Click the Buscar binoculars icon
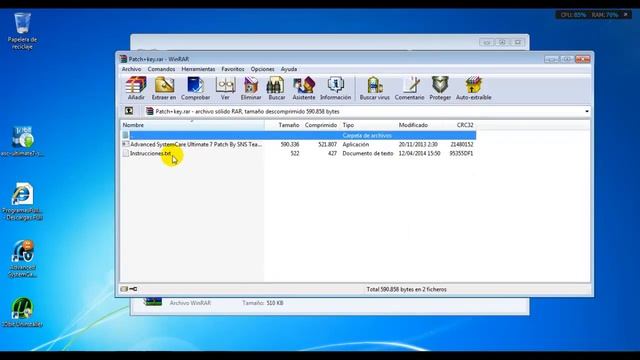 276,88
